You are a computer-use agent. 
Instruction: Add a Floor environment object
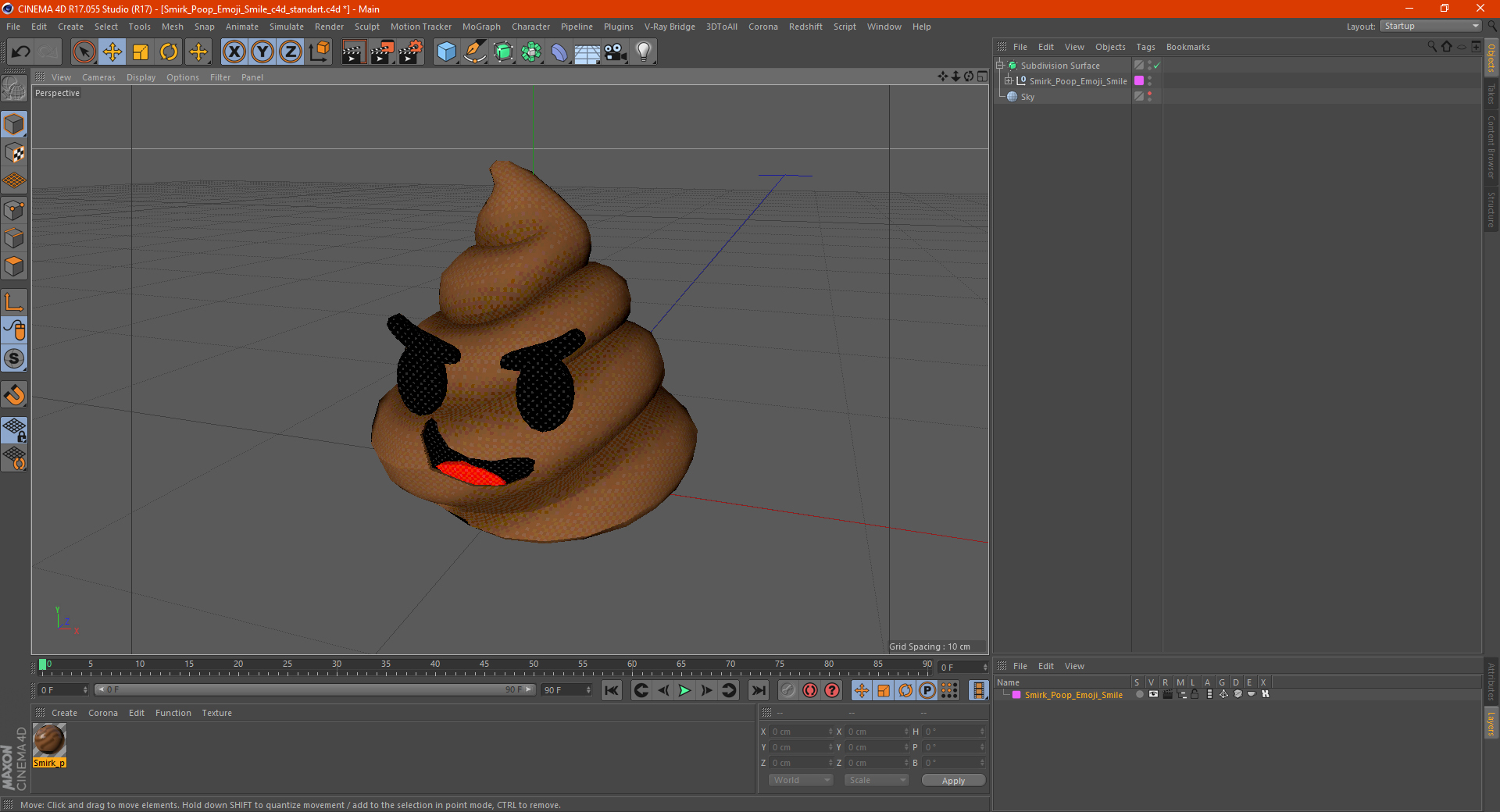point(587,52)
